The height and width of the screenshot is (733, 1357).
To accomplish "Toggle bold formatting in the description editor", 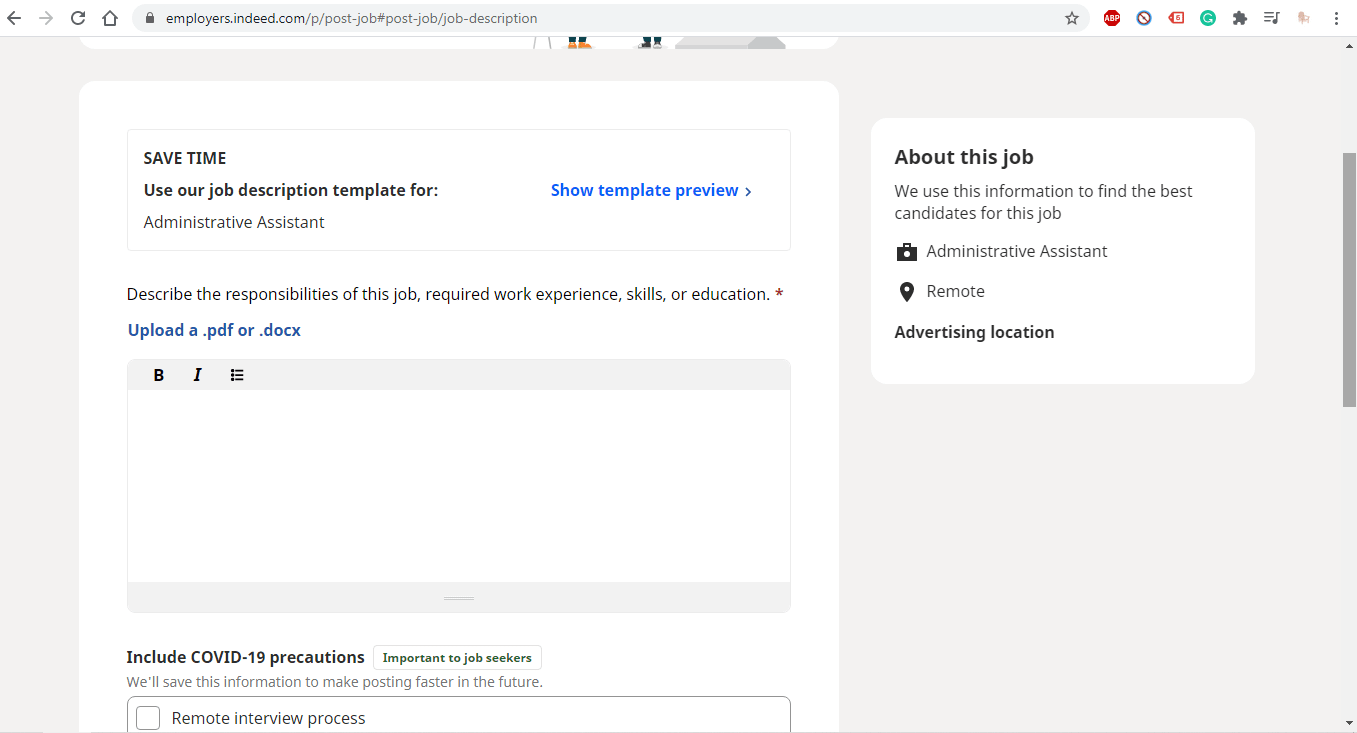I will point(159,374).
